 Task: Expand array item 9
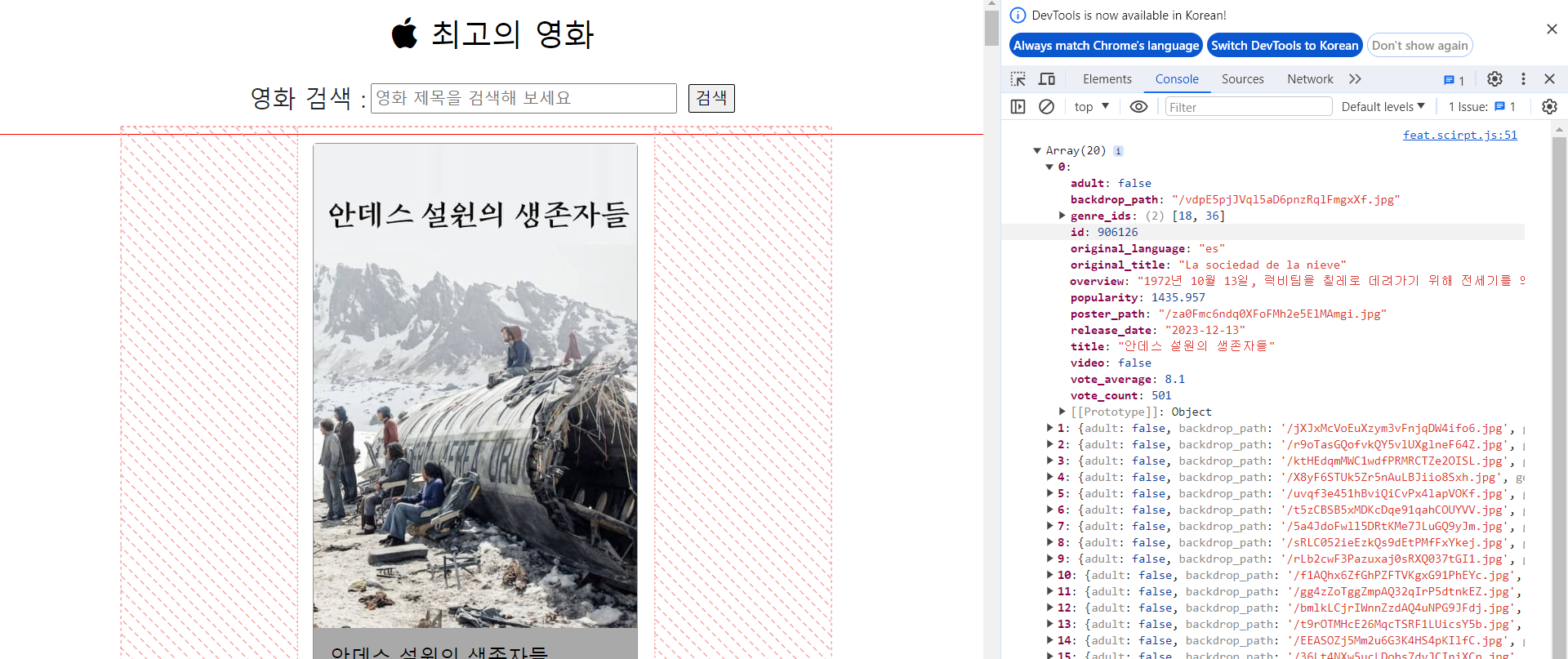tap(1050, 559)
